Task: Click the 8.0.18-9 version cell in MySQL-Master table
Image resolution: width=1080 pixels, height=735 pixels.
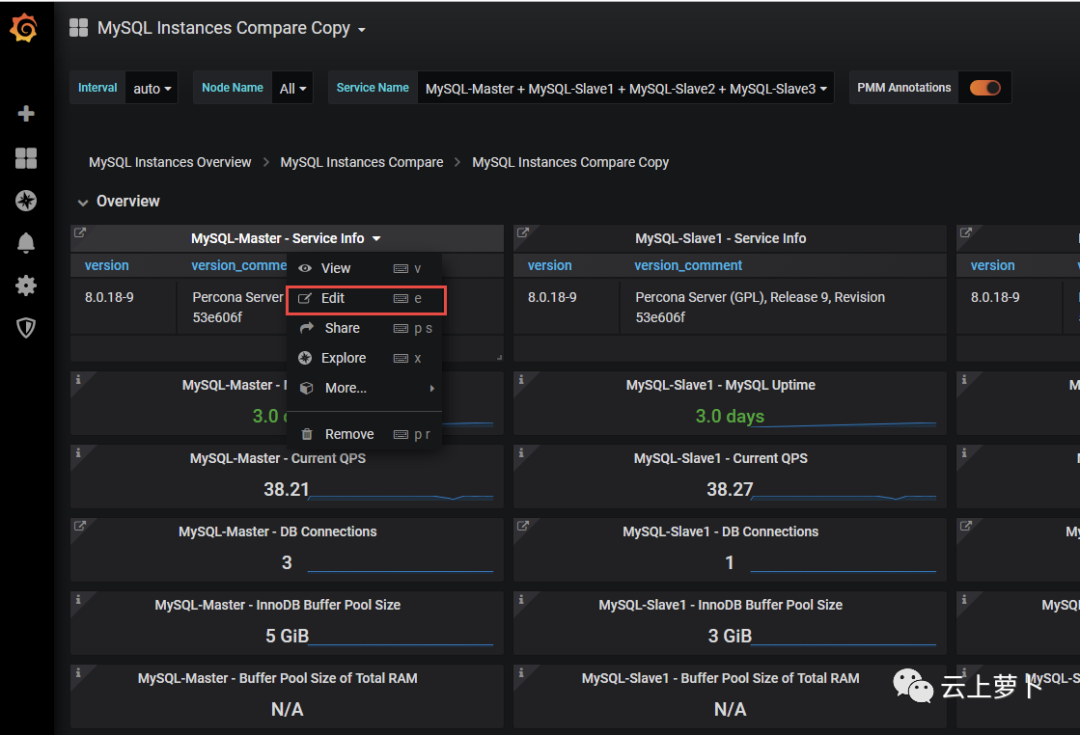Action: (x=110, y=297)
